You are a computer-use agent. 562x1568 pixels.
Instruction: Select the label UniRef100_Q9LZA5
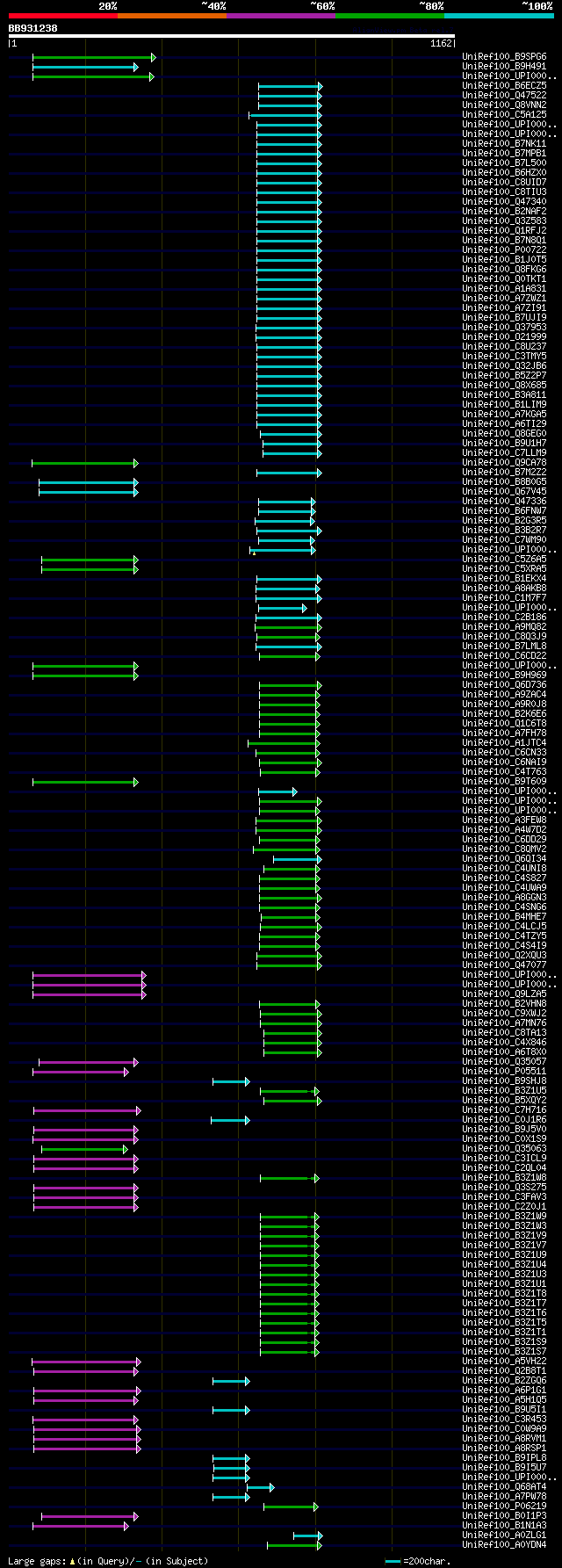[504, 994]
